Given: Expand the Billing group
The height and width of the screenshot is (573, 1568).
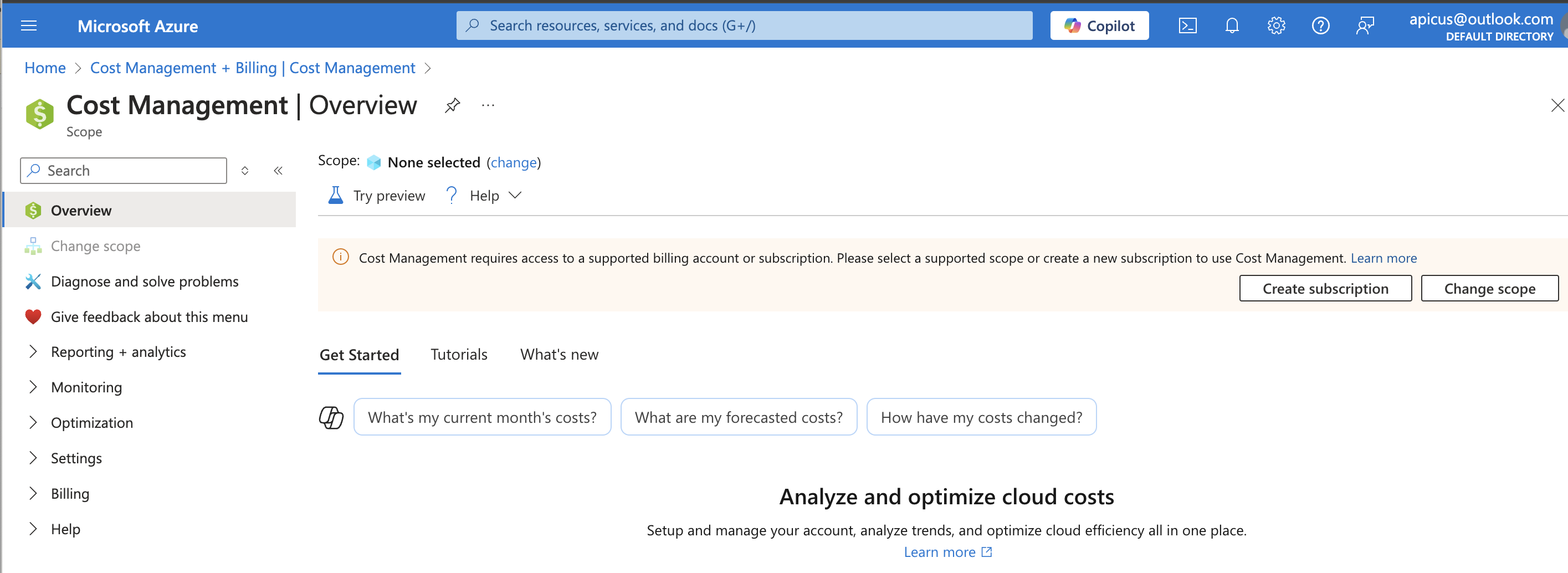Looking at the screenshot, I should 33,493.
